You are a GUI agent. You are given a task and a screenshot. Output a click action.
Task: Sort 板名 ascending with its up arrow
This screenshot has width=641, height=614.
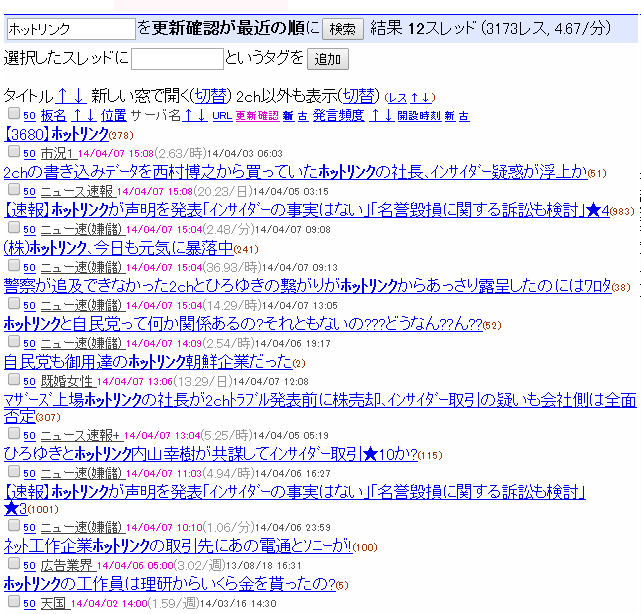point(76,116)
